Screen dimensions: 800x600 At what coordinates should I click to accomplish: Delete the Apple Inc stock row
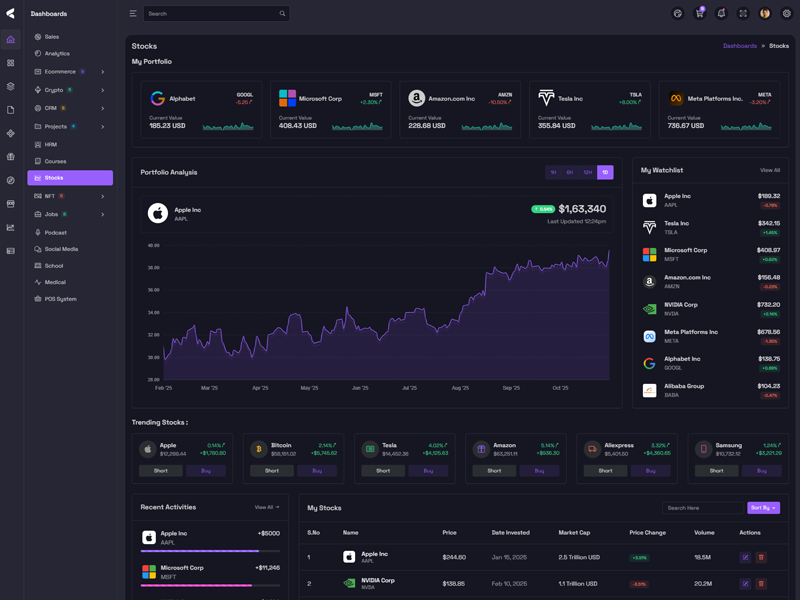coord(761,557)
